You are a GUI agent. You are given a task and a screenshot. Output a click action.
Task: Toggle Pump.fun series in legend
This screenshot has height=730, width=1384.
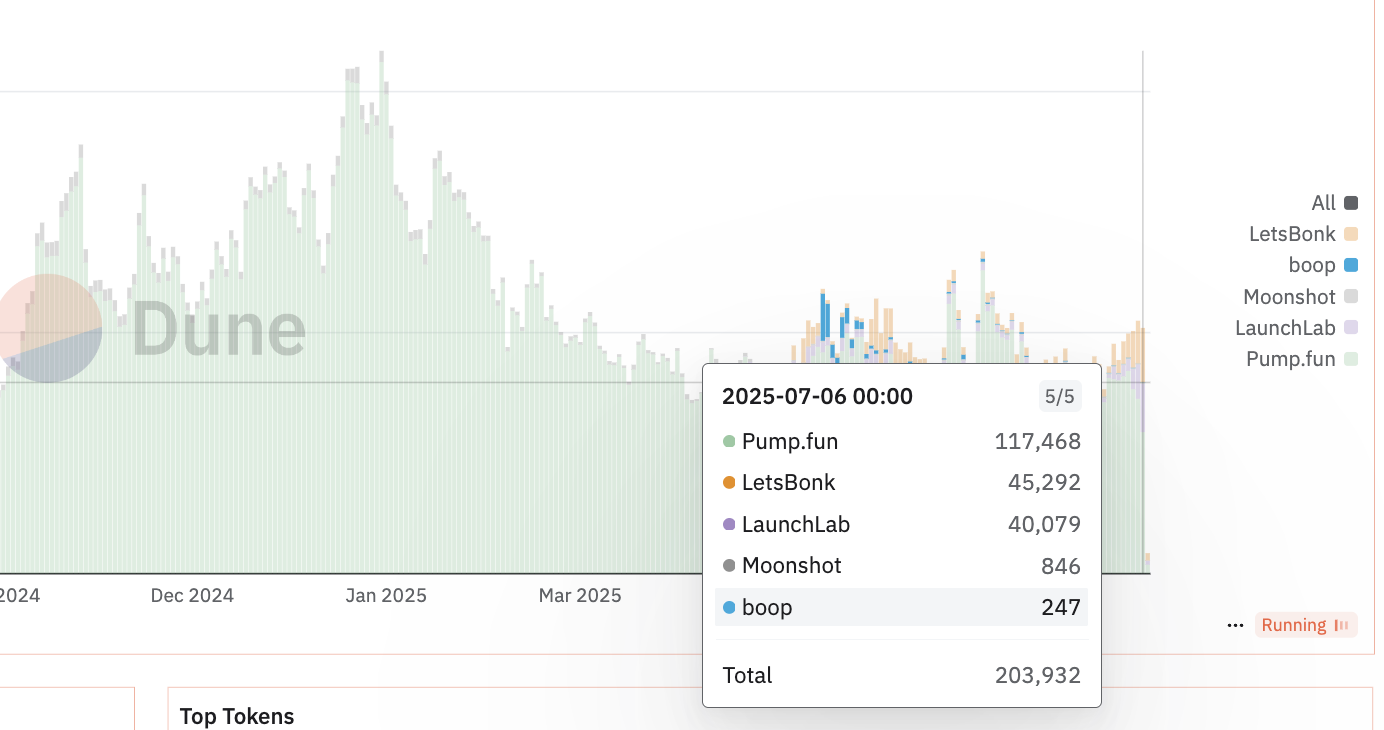(x=1302, y=359)
